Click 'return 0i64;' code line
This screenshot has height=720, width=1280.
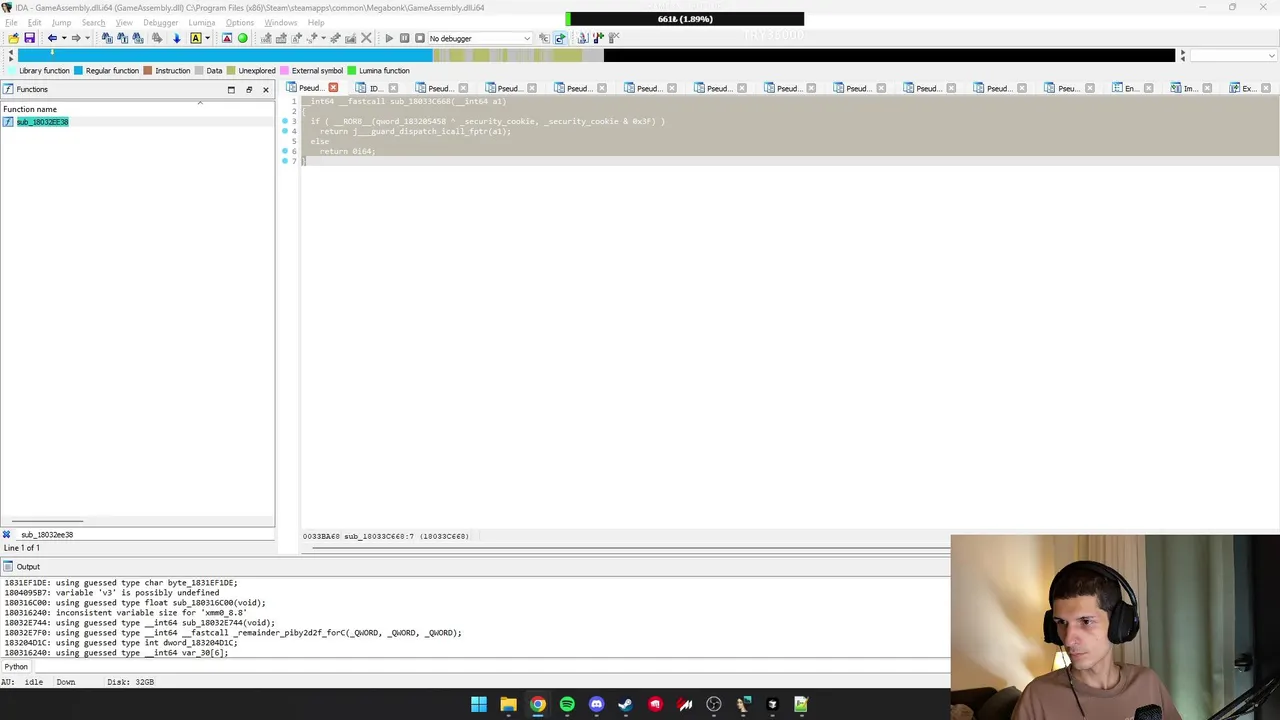click(x=347, y=151)
